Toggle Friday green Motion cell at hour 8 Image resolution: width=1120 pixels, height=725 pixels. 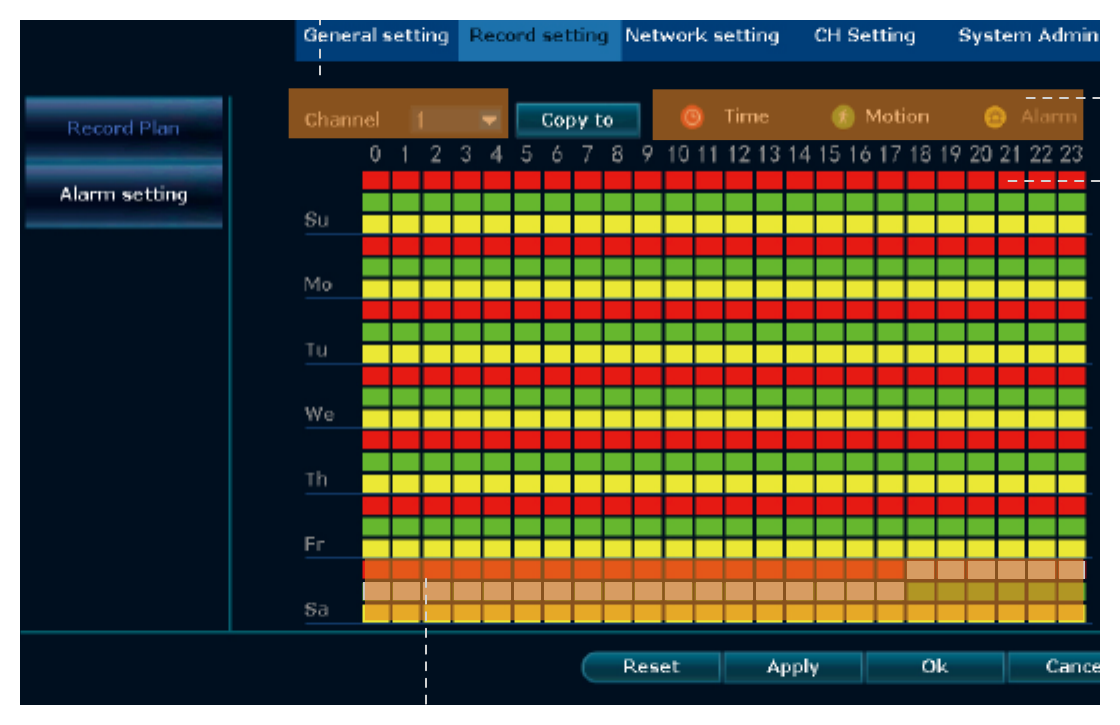[x=618, y=527]
